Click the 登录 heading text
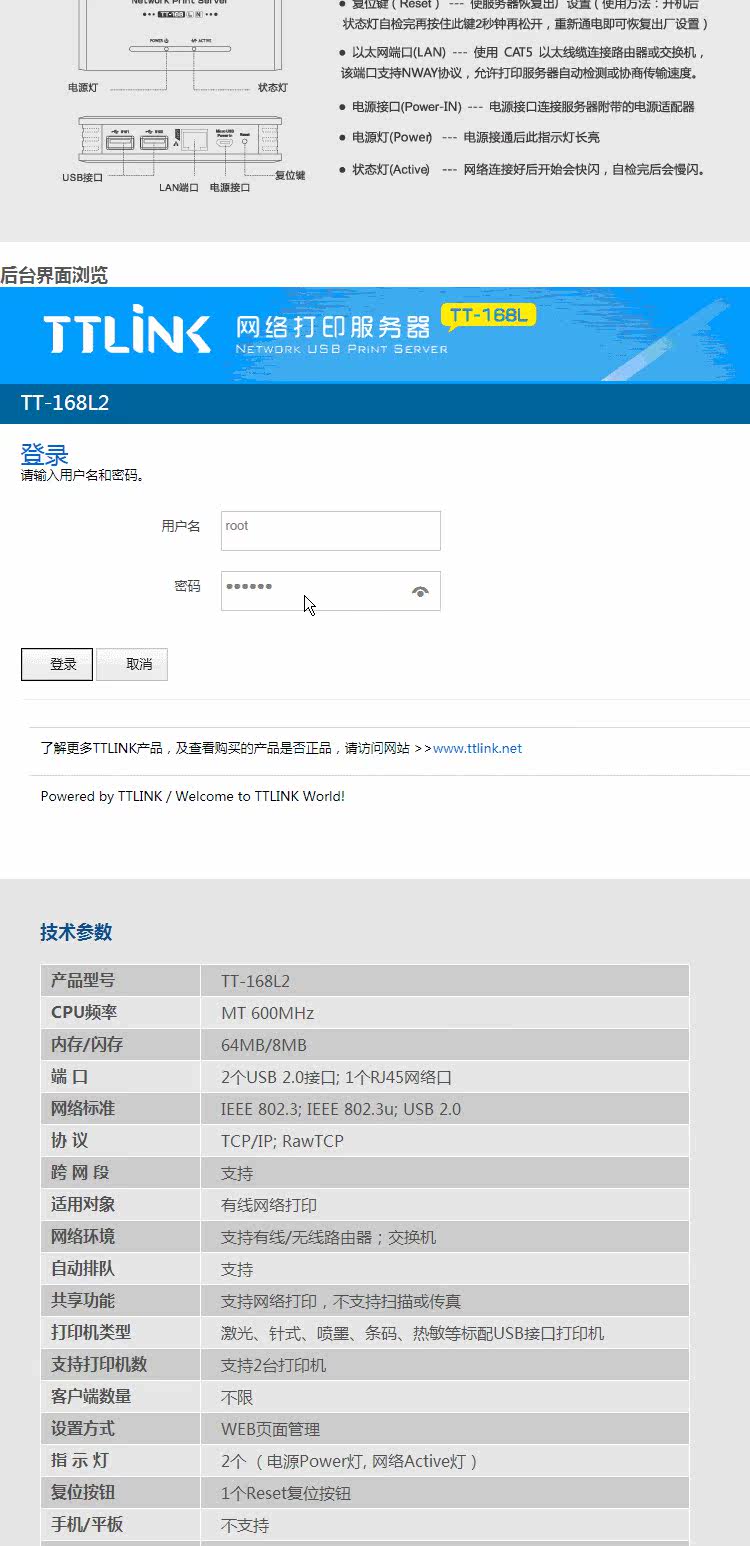Screen dimensions: 750x1546 click(x=44, y=454)
